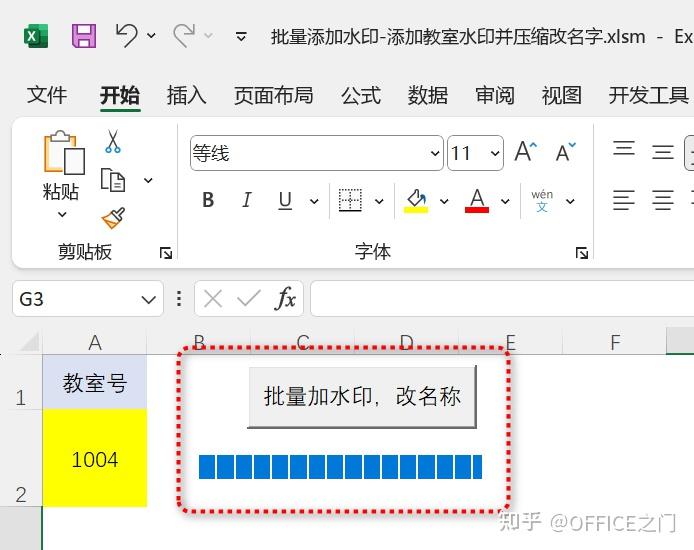Expand the font color palette arrow
Viewport: 694px width, 550px height.
point(505,201)
